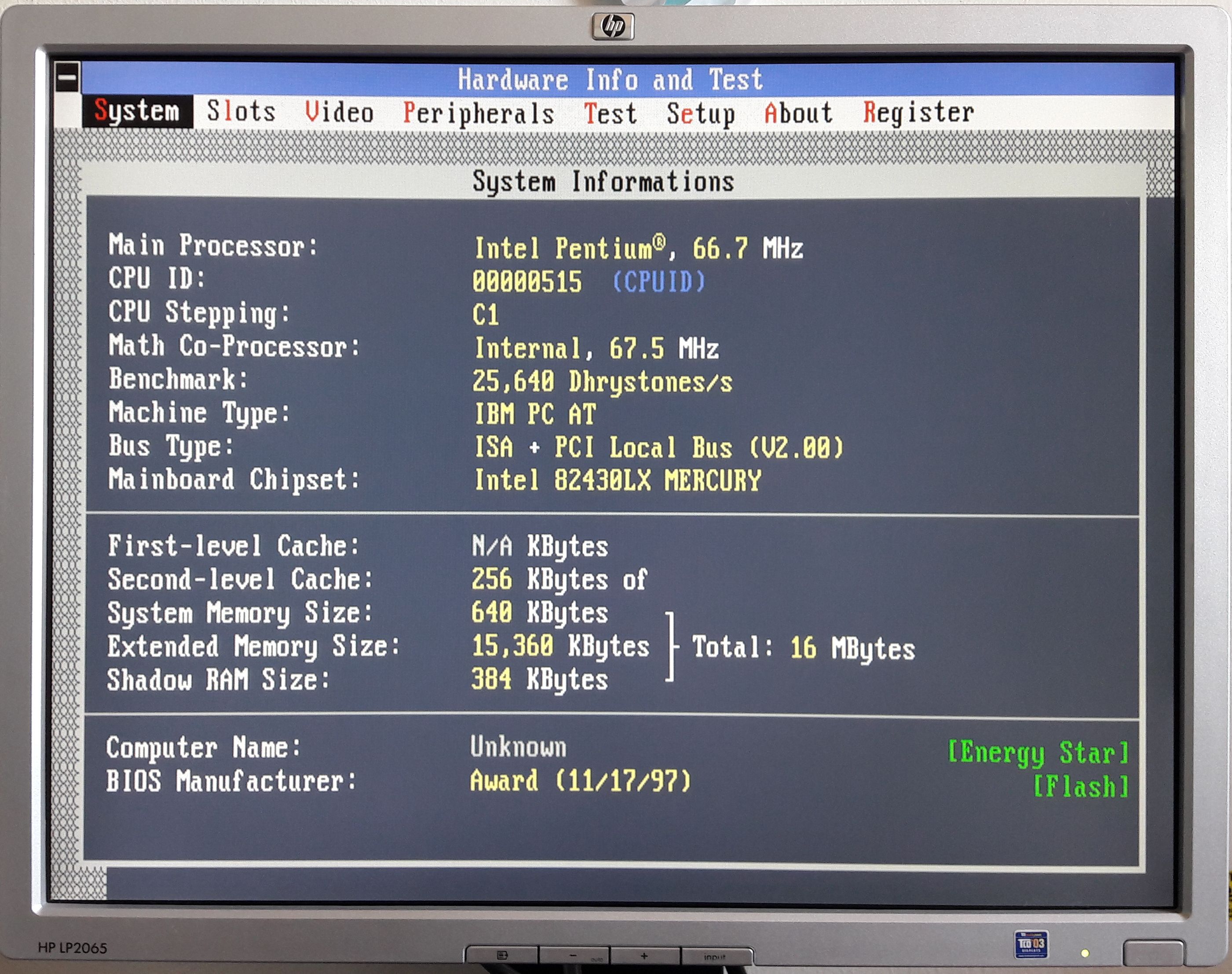Click the monitor minus button

point(574,956)
